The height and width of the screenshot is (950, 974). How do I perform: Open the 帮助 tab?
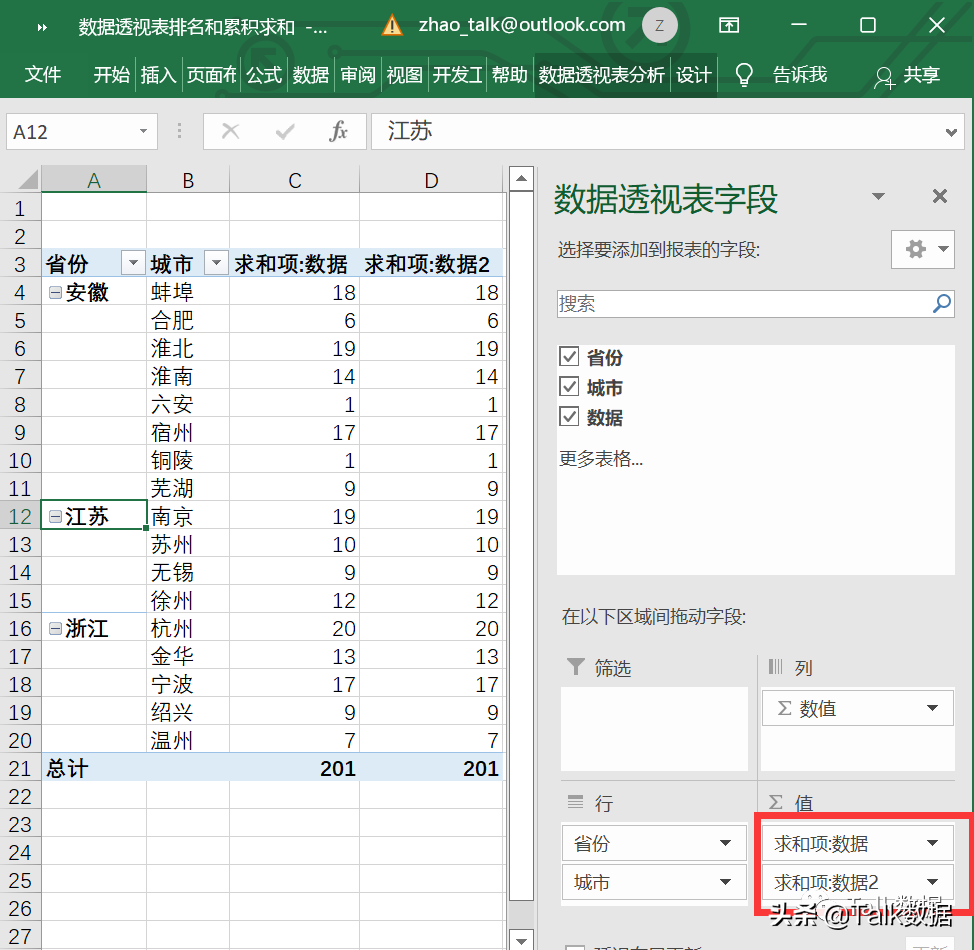point(509,75)
